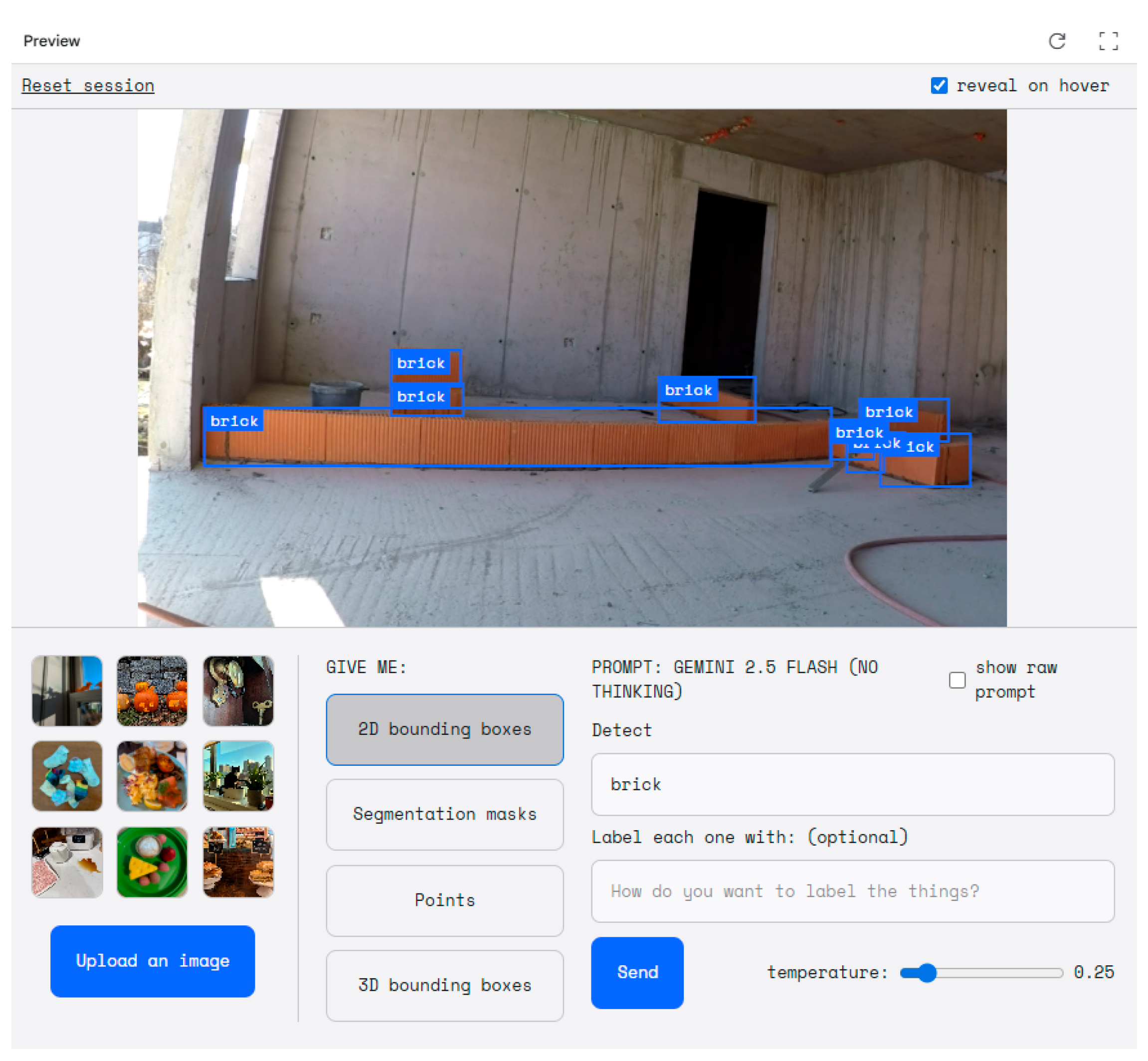Pick the colorful socks sample thumbnail
Screen dimensions: 1148x1061
pos(67,776)
